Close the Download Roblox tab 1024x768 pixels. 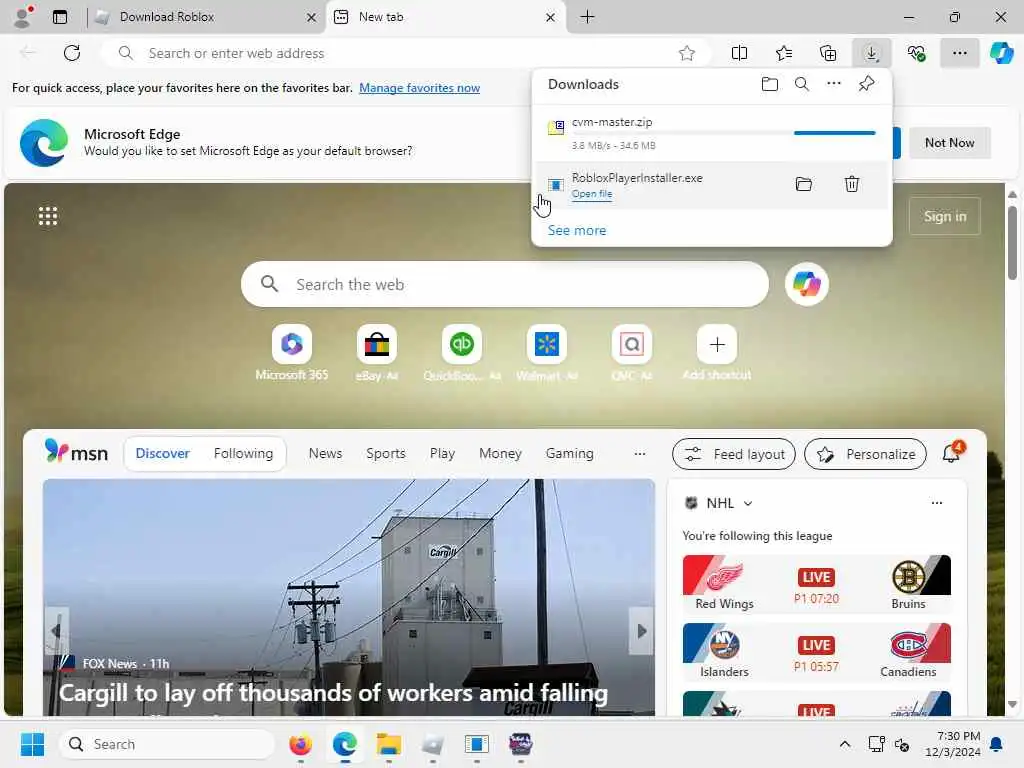312,18
